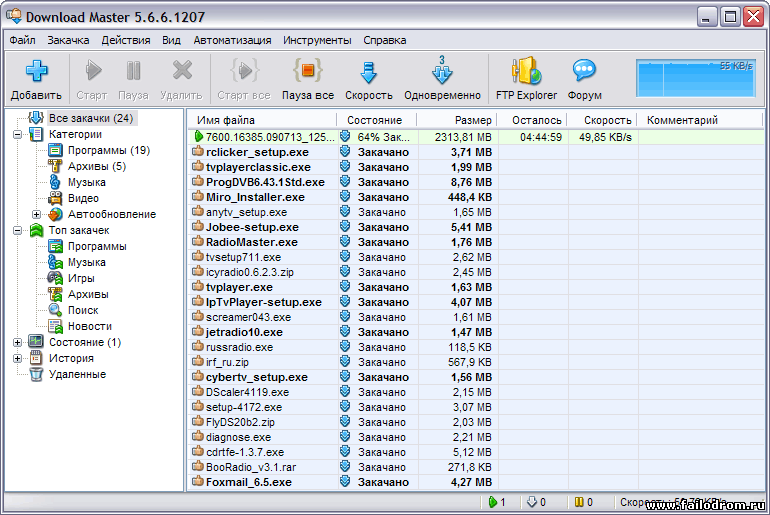Click the Старт все toolbar icon
The image size is (770, 515).
[x=245, y=71]
